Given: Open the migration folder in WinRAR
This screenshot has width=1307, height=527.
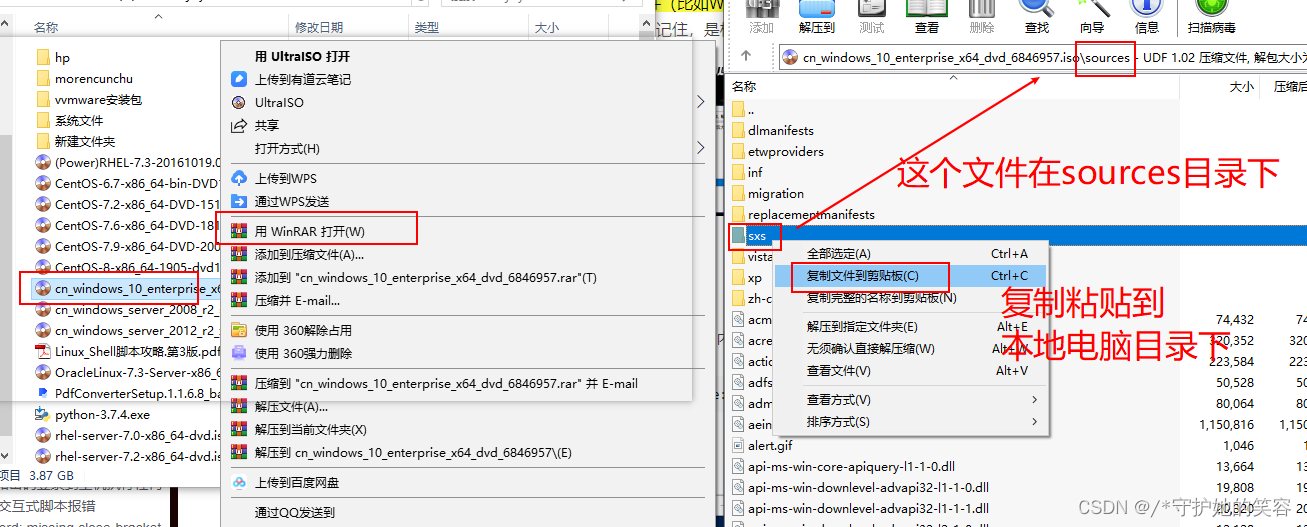Looking at the screenshot, I should pos(776,193).
